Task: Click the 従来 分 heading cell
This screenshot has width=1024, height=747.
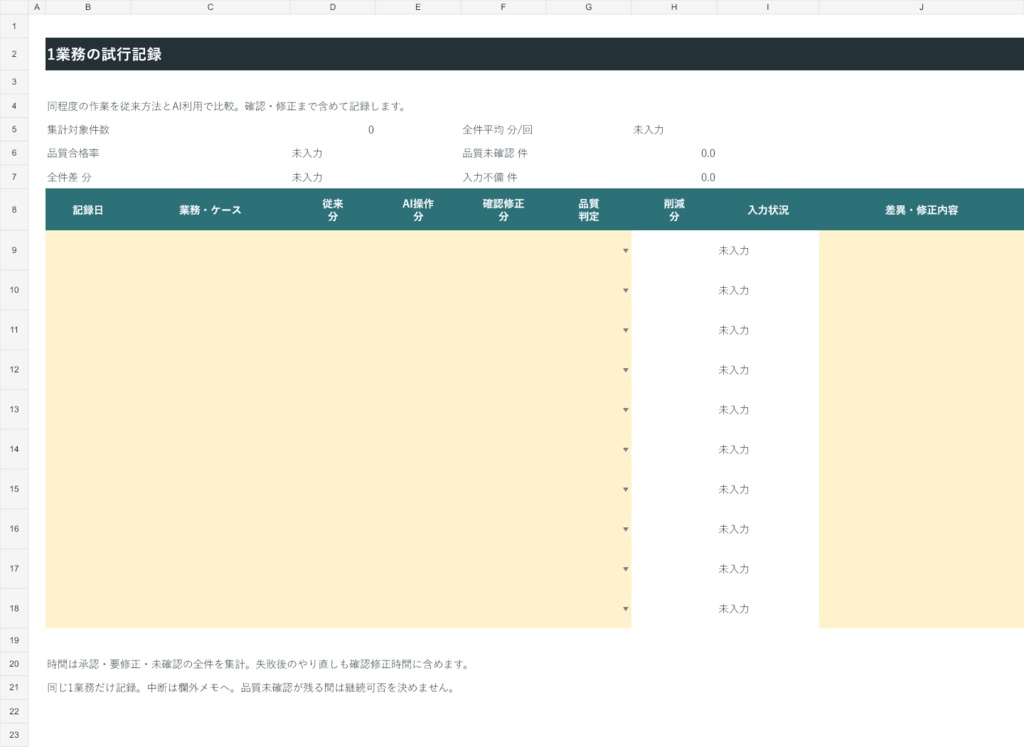Action: click(332, 210)
